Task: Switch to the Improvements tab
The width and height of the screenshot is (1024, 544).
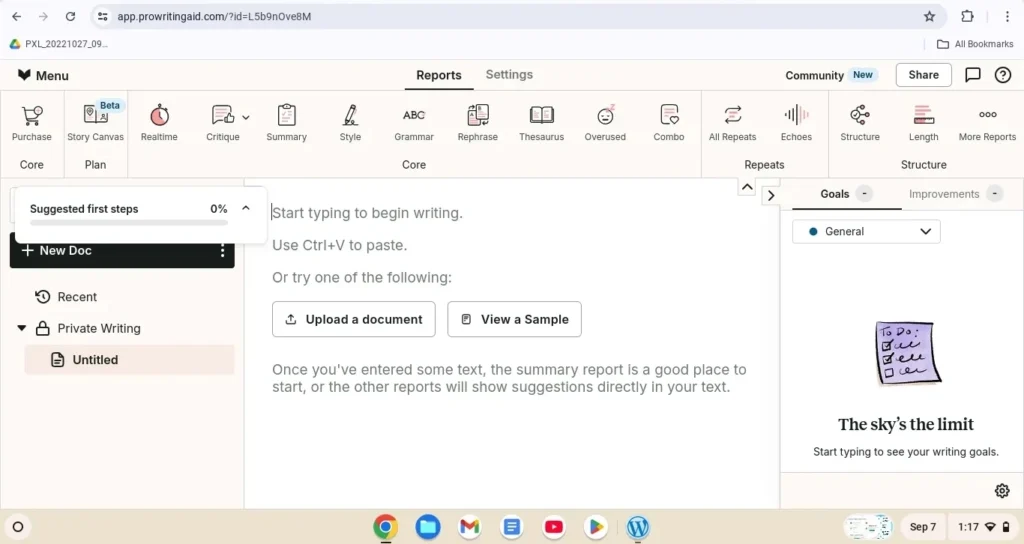Action: pyautogui.click(x=955, y=194)
